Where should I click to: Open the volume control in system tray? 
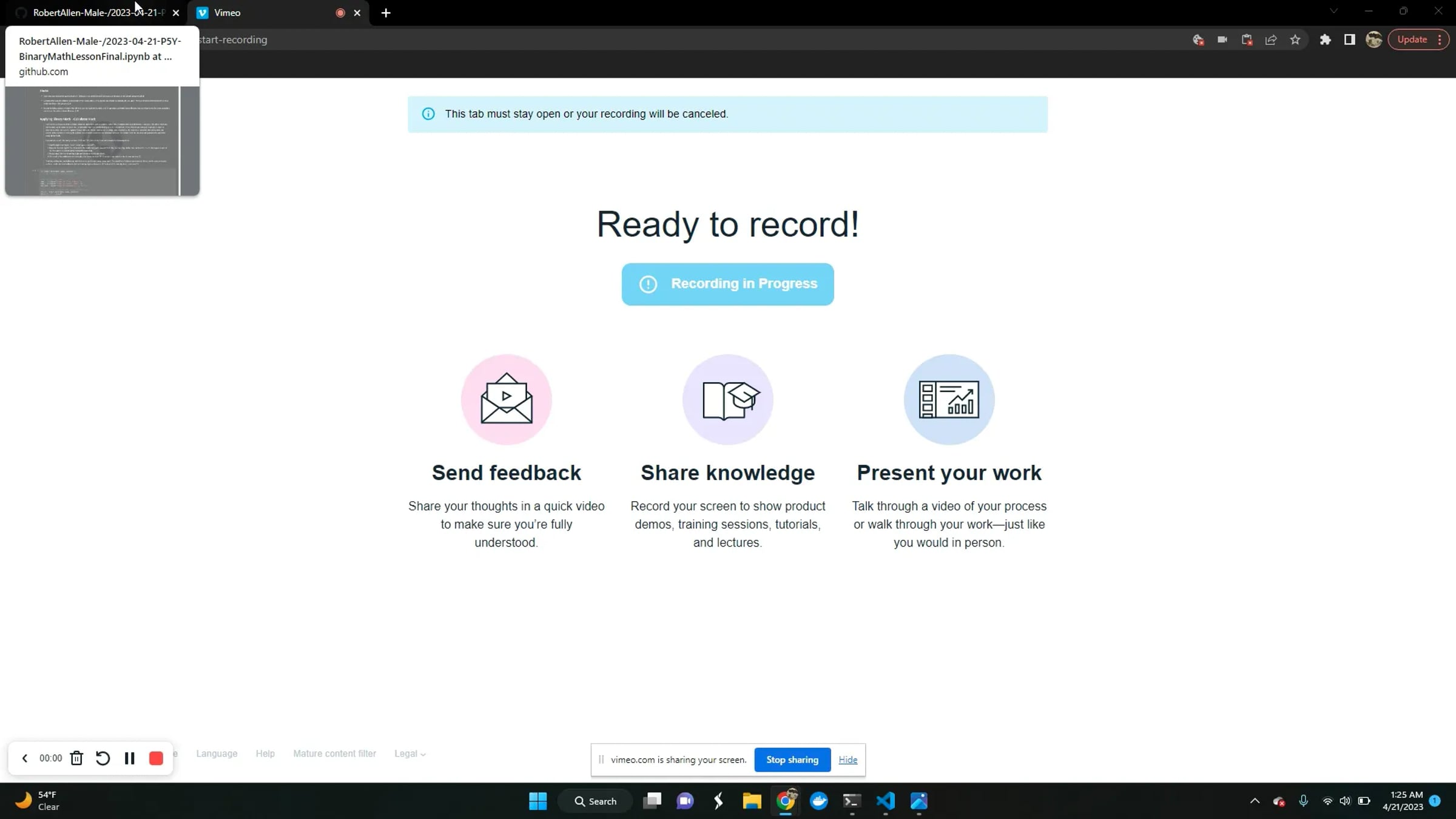pyautogui.click(x=1345, y=801)
